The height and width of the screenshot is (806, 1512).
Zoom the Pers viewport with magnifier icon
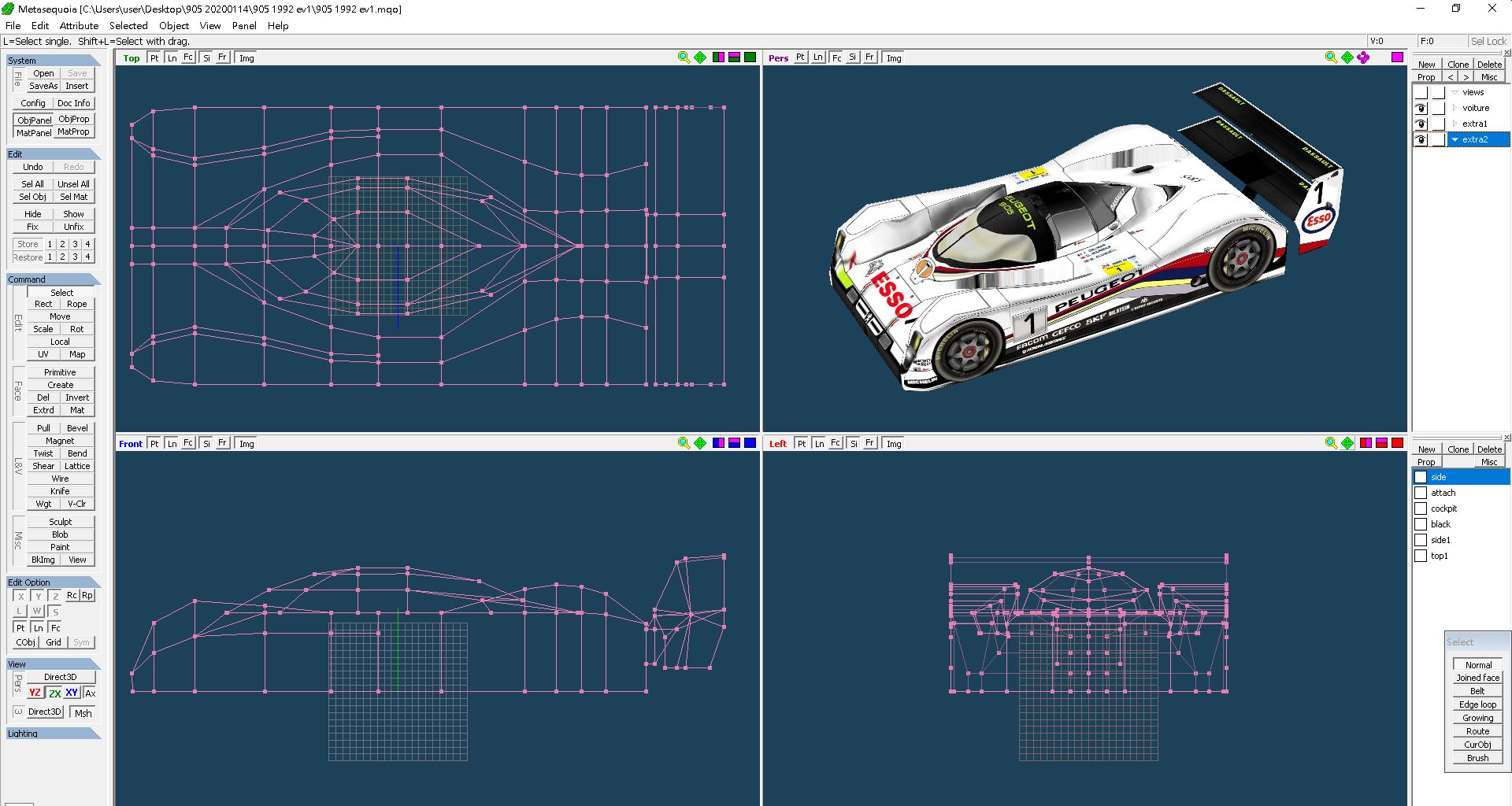pyautogui.click(x=1331, y=57)
